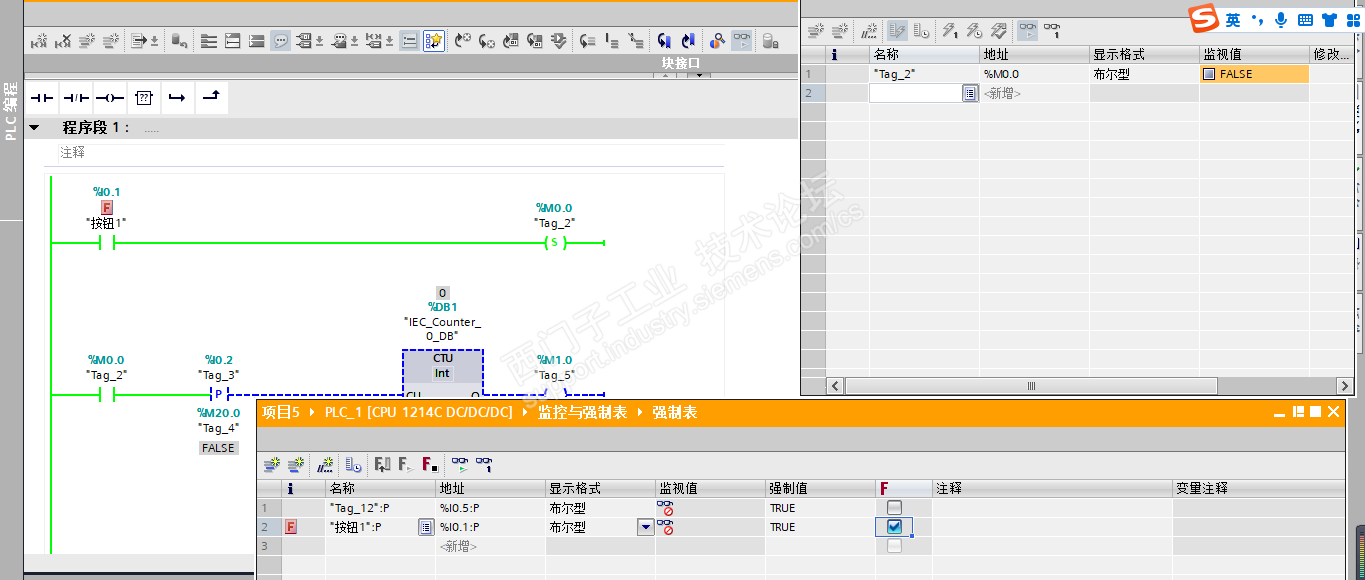The height and width of the screenshot is (580, 1365).
Task: Click the close branch icon
Action: (x=211, y=98)
